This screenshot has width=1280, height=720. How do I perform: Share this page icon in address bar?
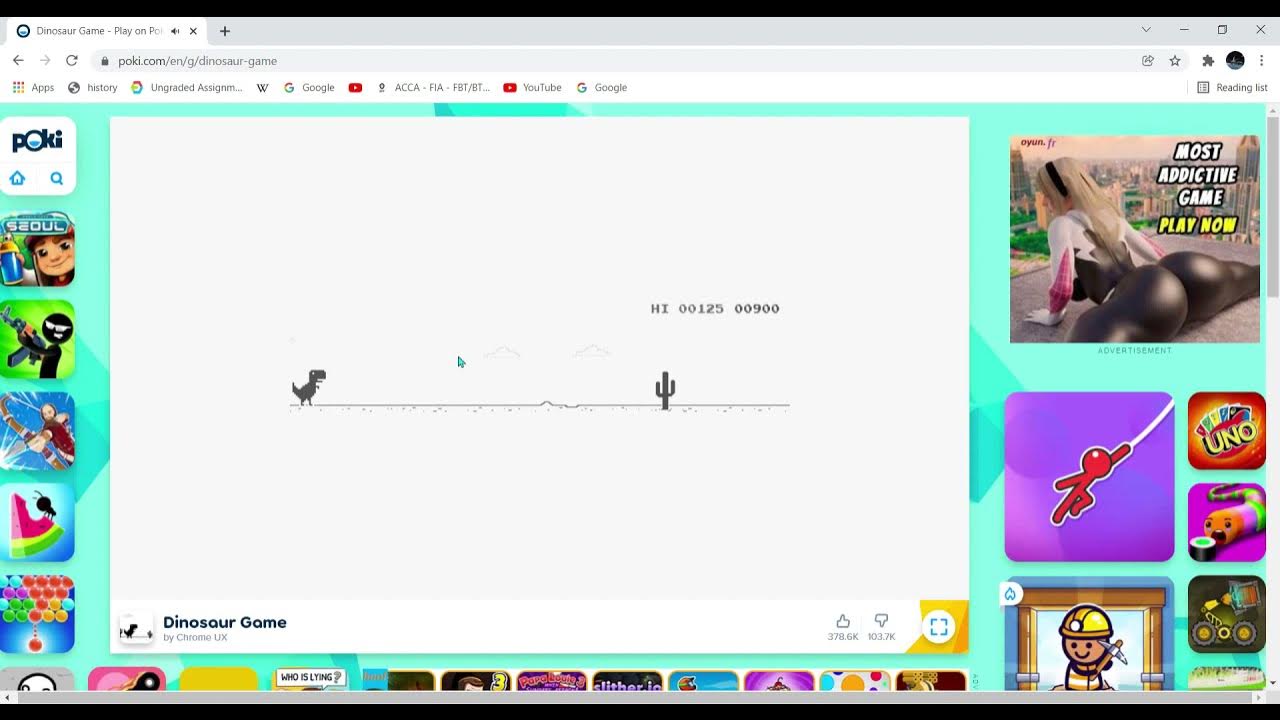point(1148,61)
